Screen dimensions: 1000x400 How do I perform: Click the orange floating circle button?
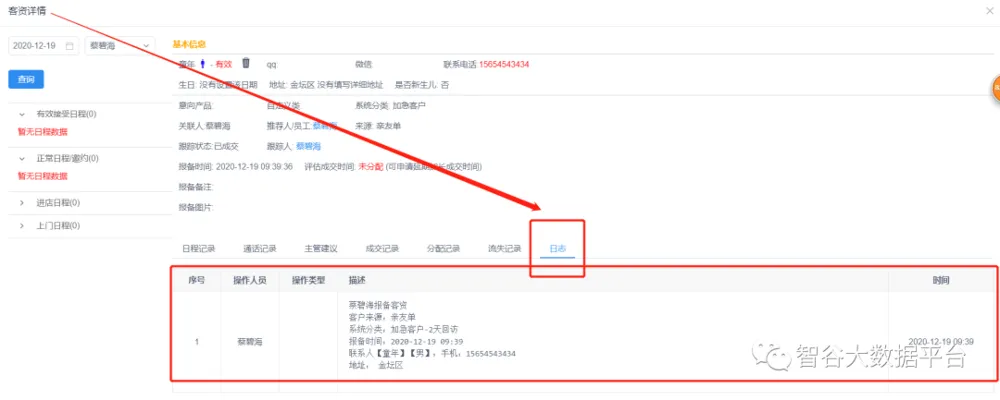tap(995, 90)
